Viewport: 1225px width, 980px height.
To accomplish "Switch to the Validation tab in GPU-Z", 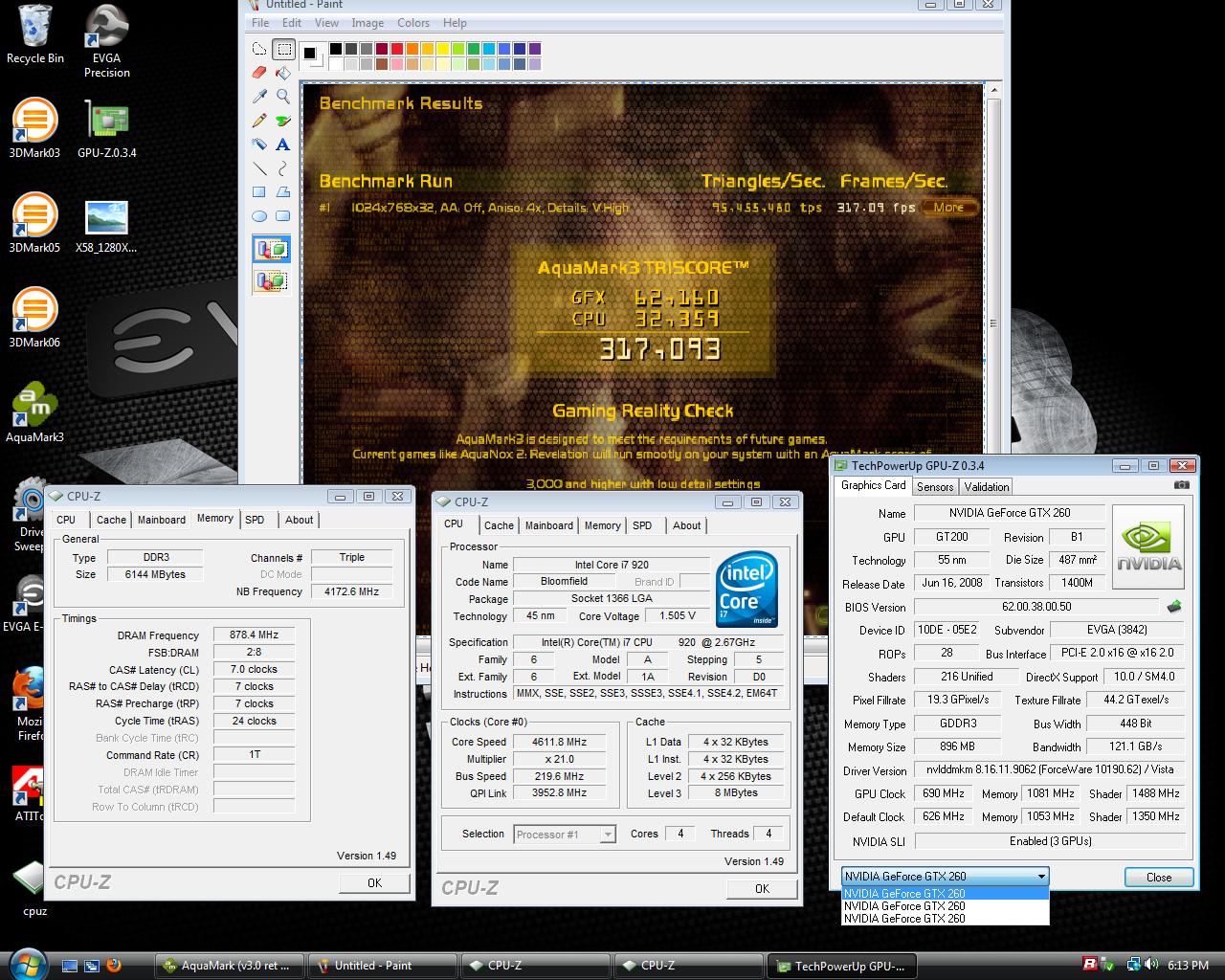I will [x=987, y=487].
